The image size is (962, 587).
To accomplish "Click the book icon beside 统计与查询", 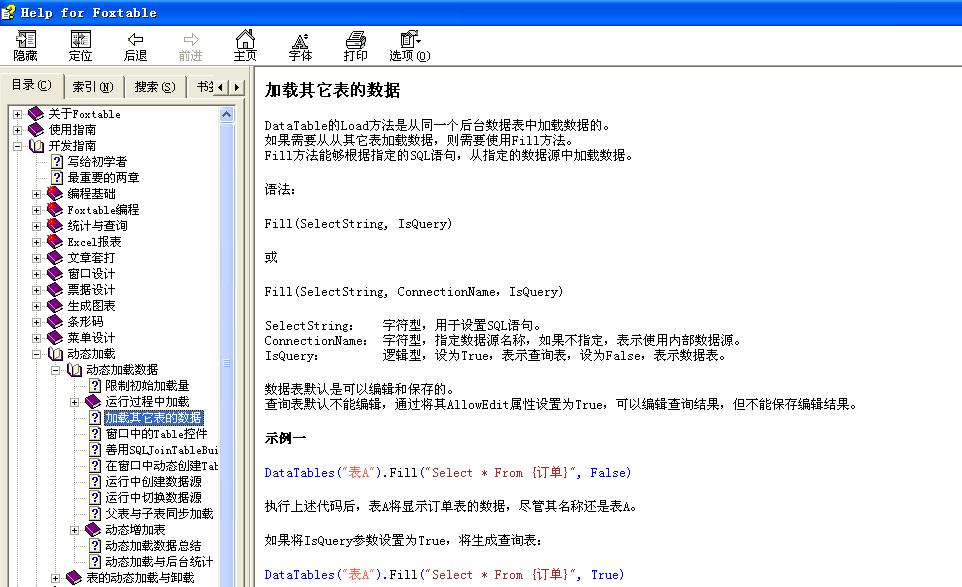I will tap(55, 225).
